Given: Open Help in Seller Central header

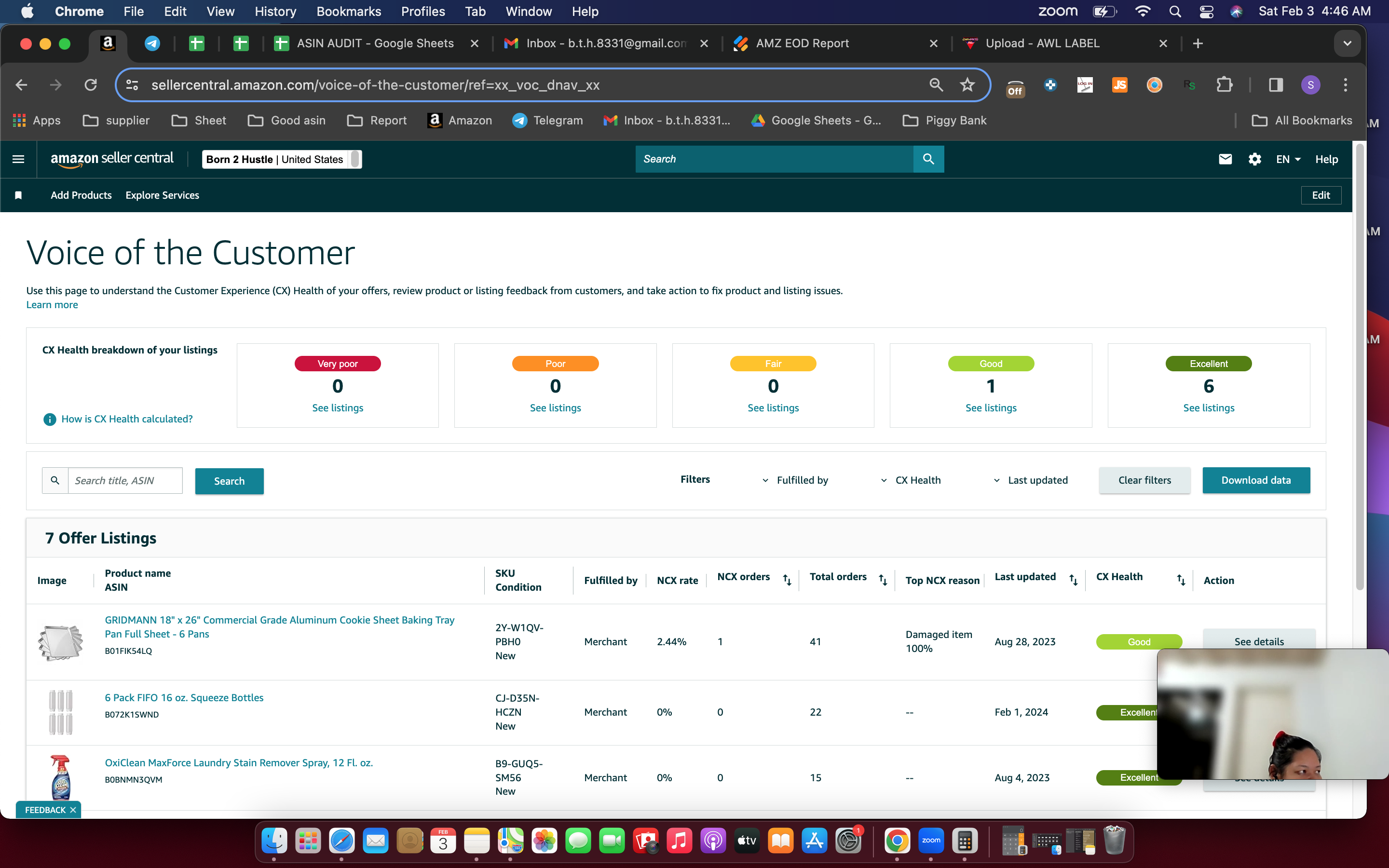Looking at the screenshot, I should pyautogui.click(x=1326, y=159).
